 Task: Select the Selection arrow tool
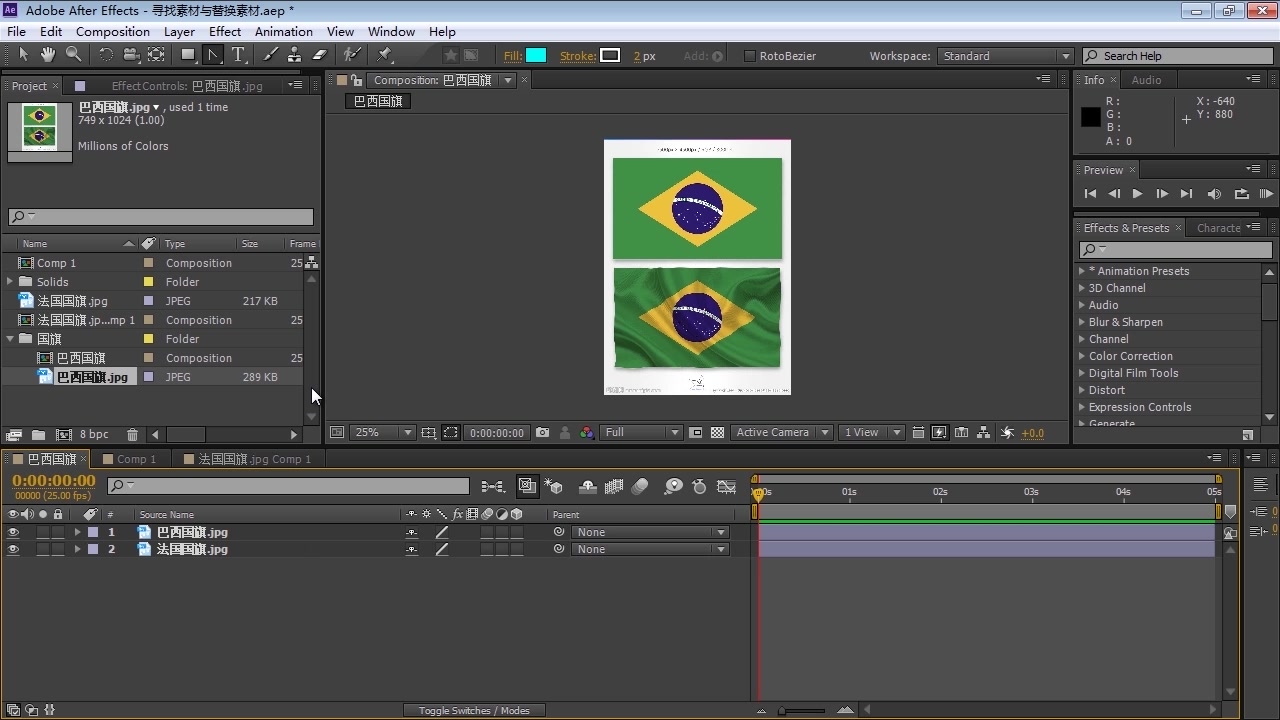(23, 55)
